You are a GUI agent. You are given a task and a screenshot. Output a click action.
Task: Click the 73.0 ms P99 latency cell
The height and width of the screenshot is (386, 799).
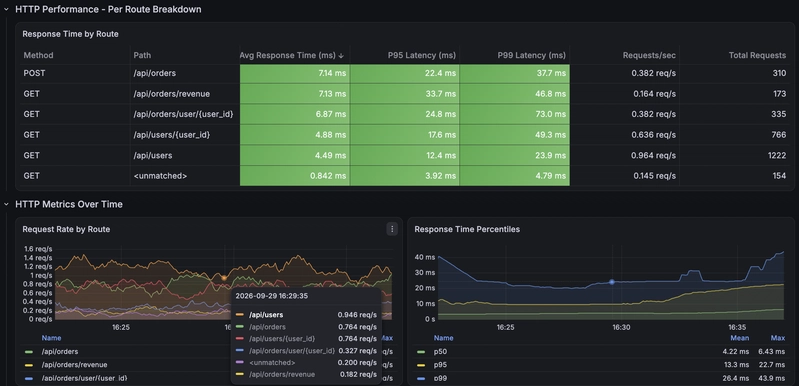point(515,114)
